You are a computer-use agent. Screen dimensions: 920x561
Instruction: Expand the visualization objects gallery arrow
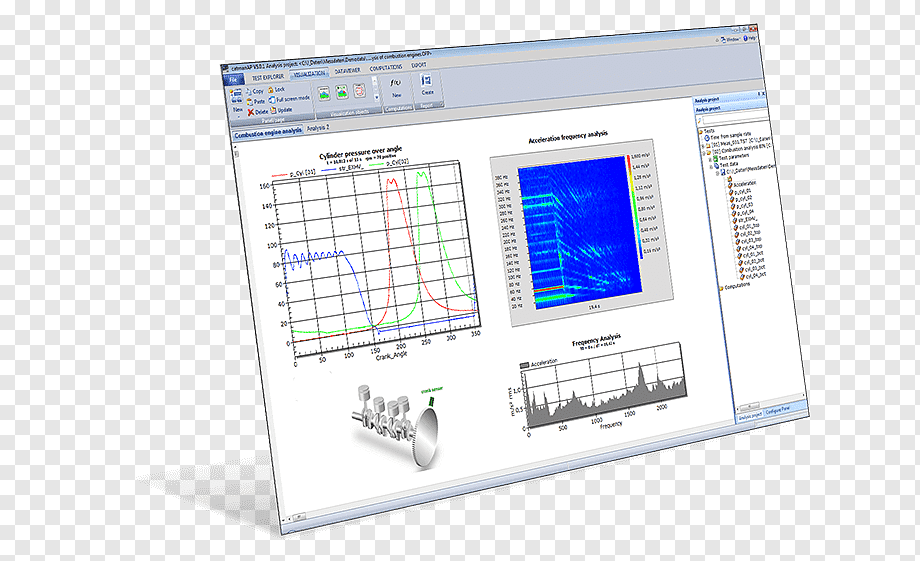click(376, 97)
